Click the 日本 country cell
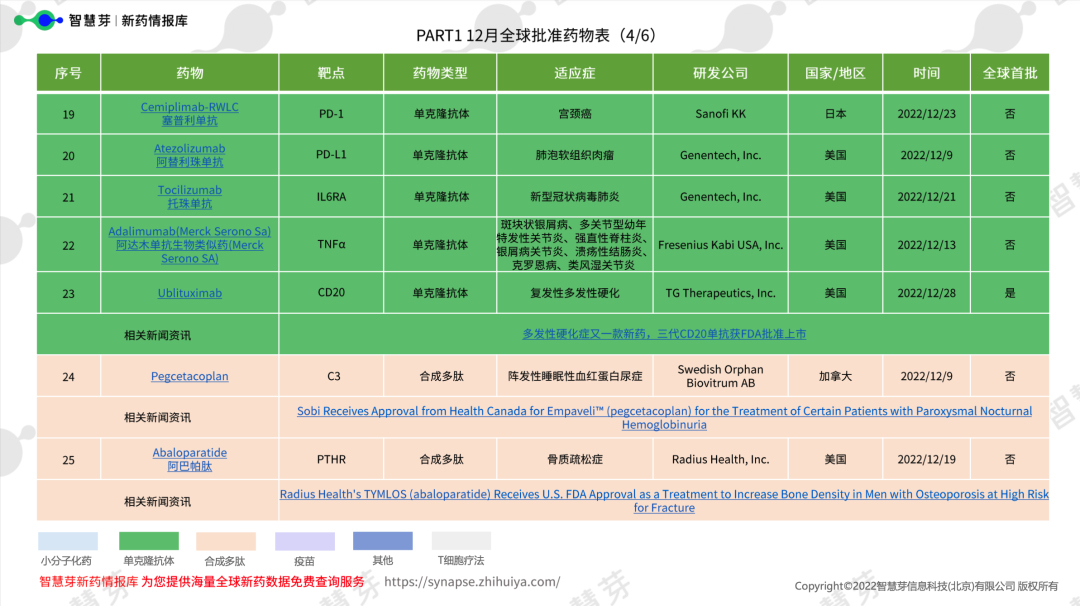The height and width of the screenshot is (606, 1080). [835, 114]
